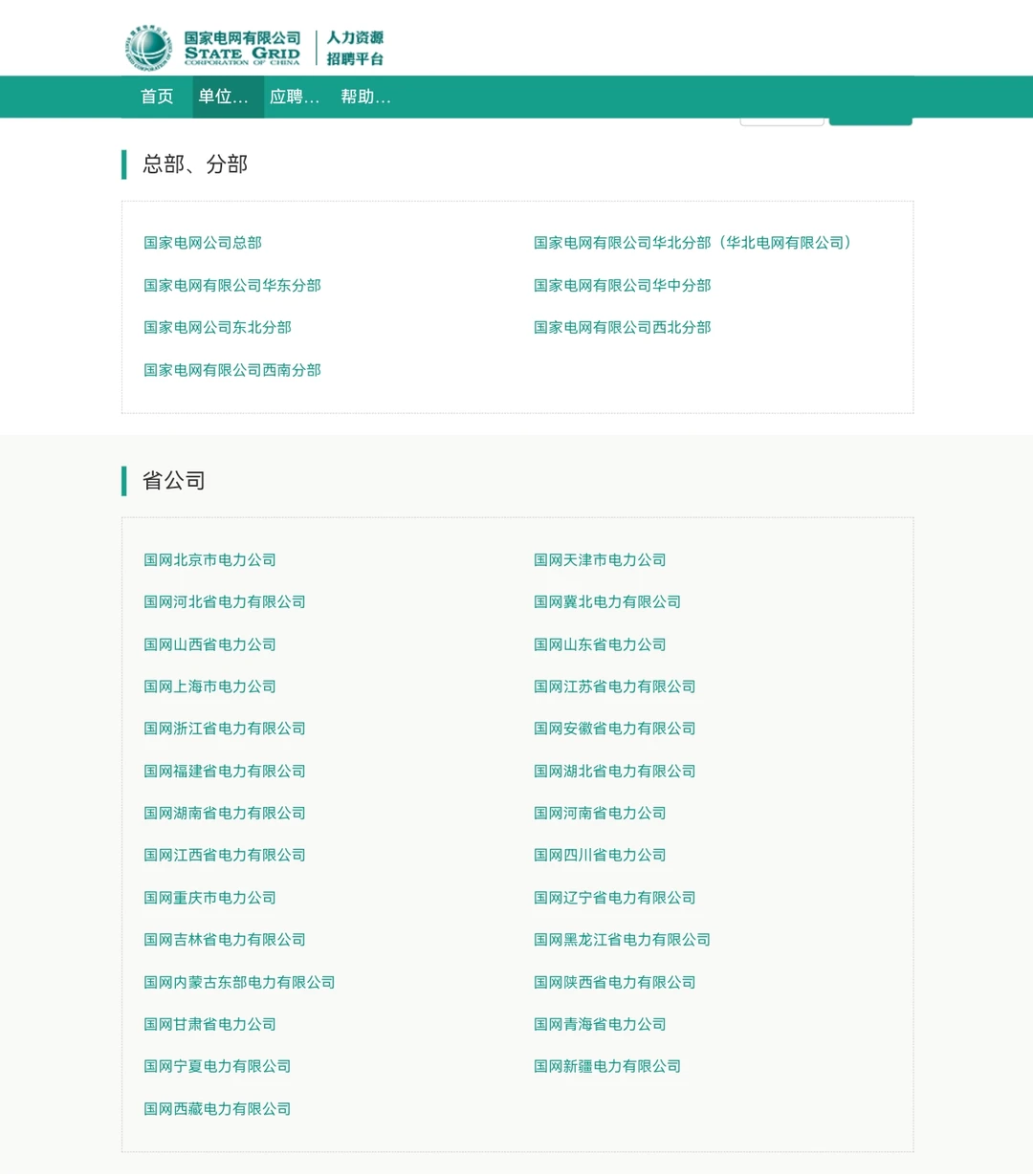Select 国网黑龙江省电力有限公司
Screen dimensions: 1033x1176
pos(623,940)
